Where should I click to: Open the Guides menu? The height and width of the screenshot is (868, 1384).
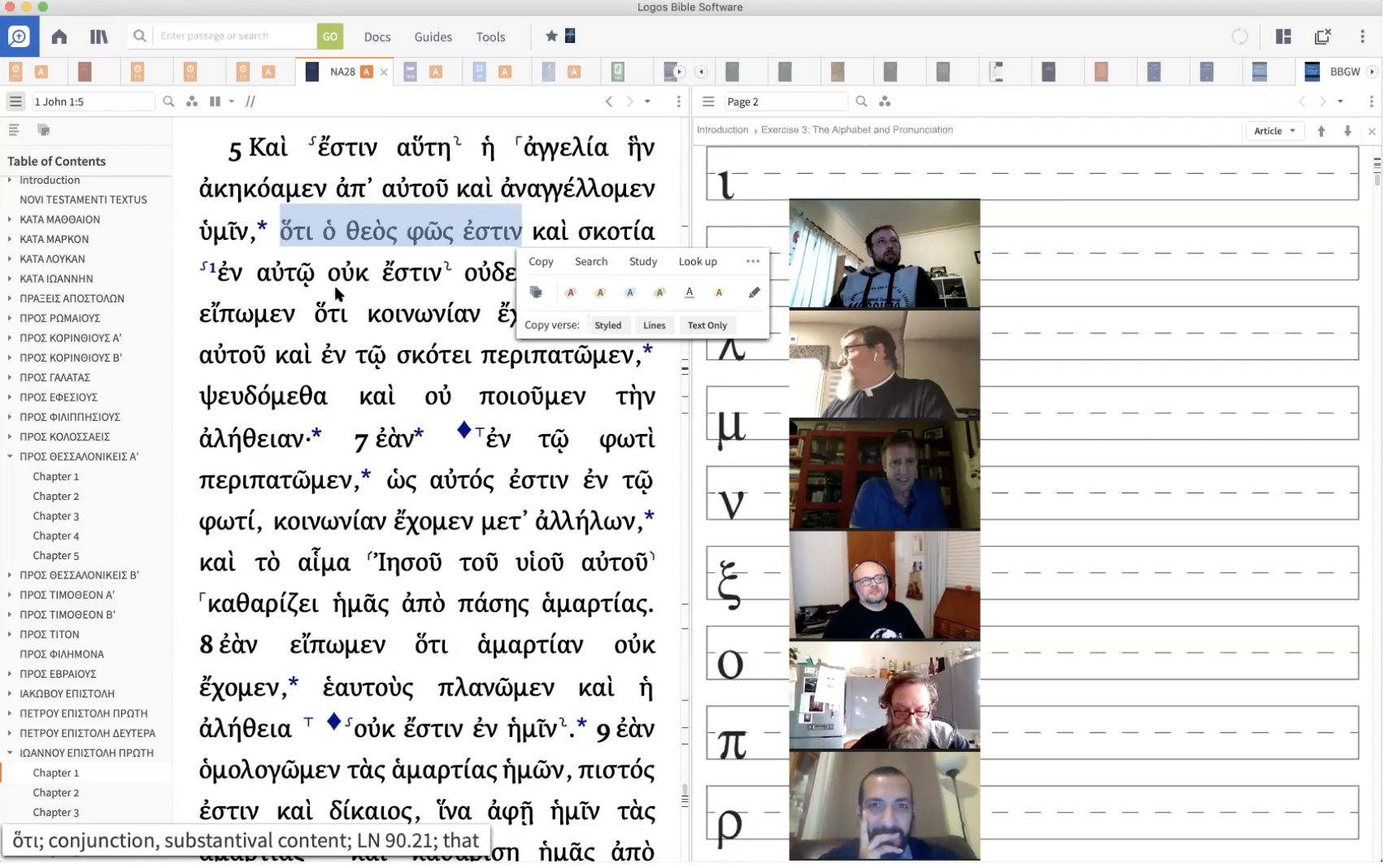point(433,37)
